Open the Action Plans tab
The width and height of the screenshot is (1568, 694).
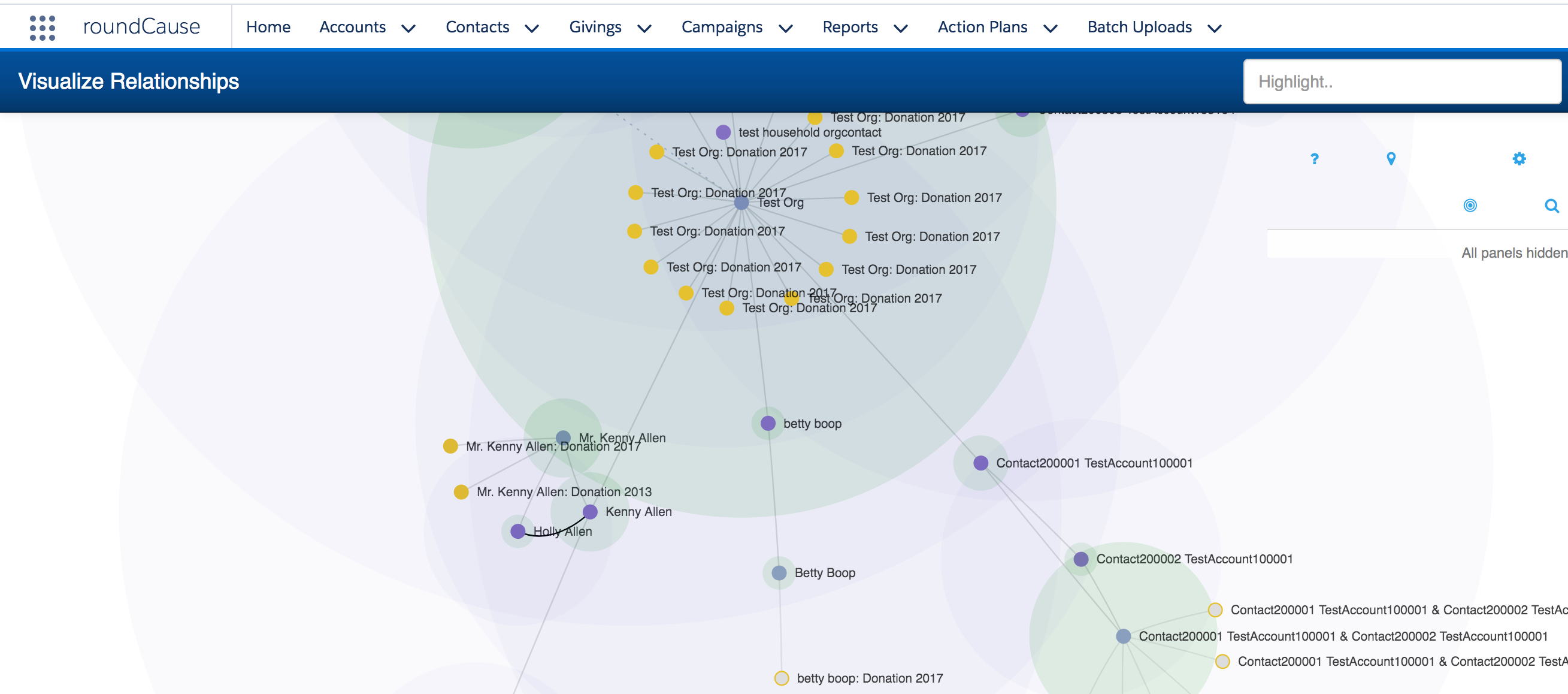[x=982, y=27]
